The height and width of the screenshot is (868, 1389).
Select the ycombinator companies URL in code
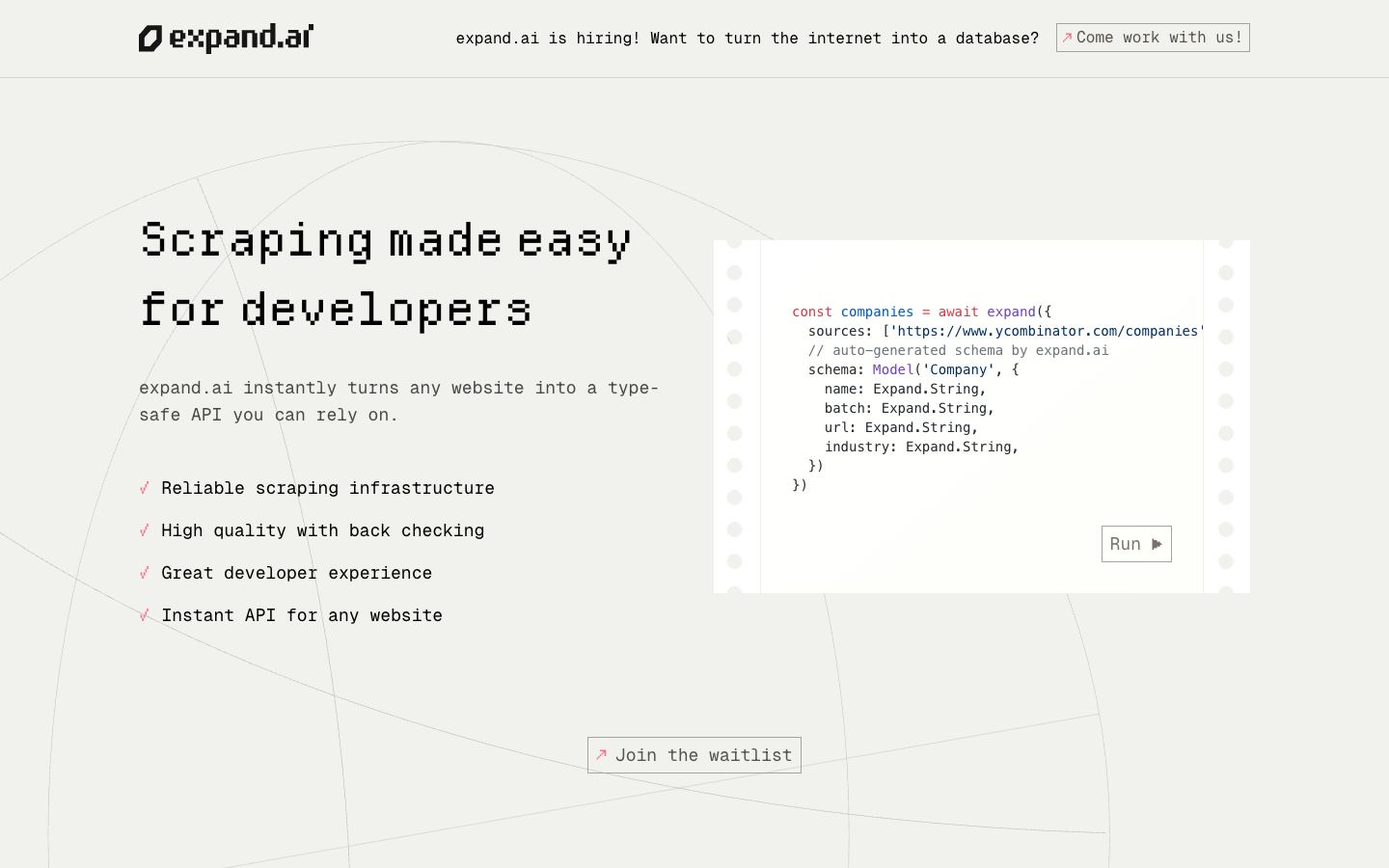point(1047,331)
